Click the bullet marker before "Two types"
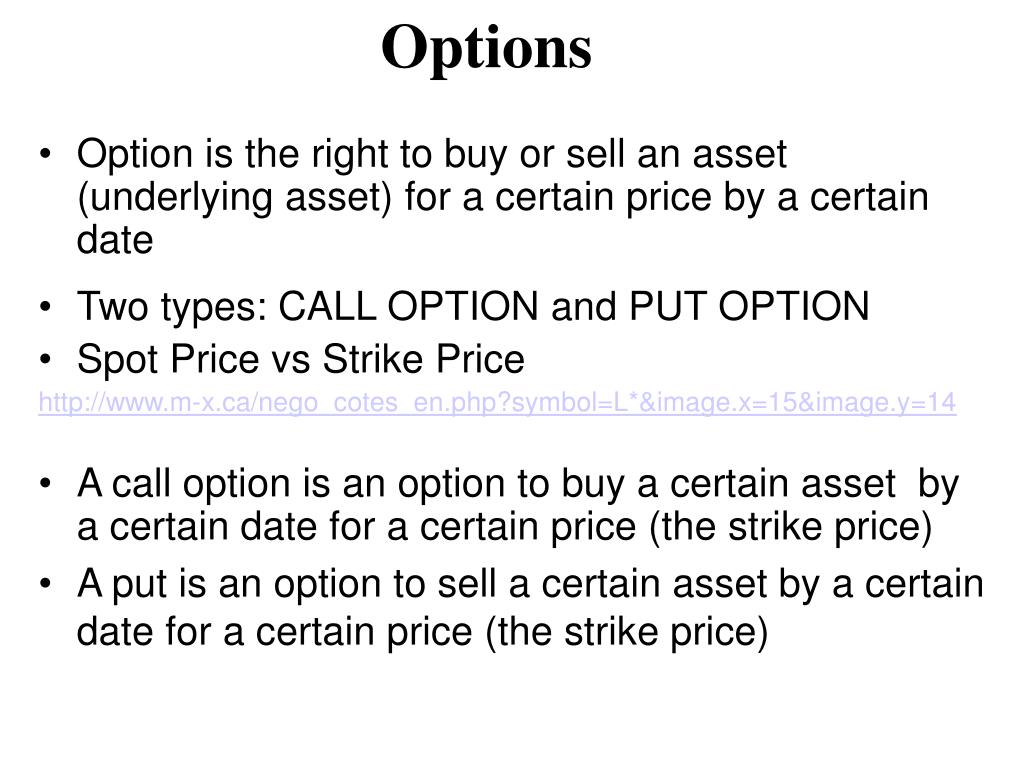 click(44, 307)
